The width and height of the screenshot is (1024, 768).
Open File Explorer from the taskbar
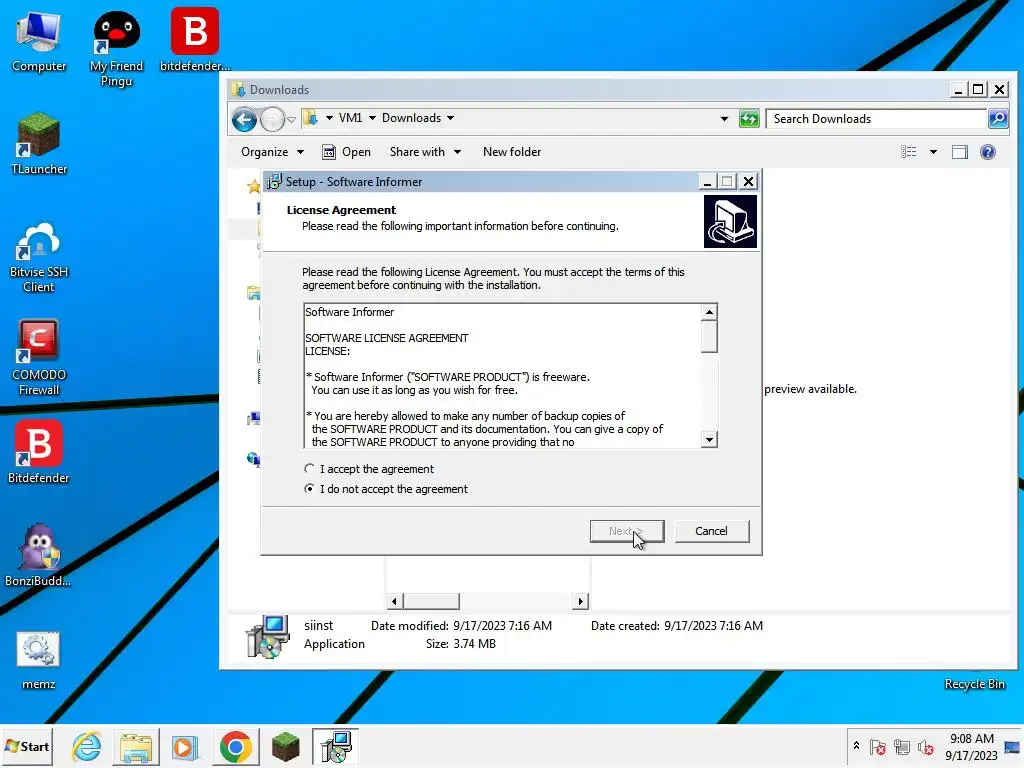click(x=136, y=746)
